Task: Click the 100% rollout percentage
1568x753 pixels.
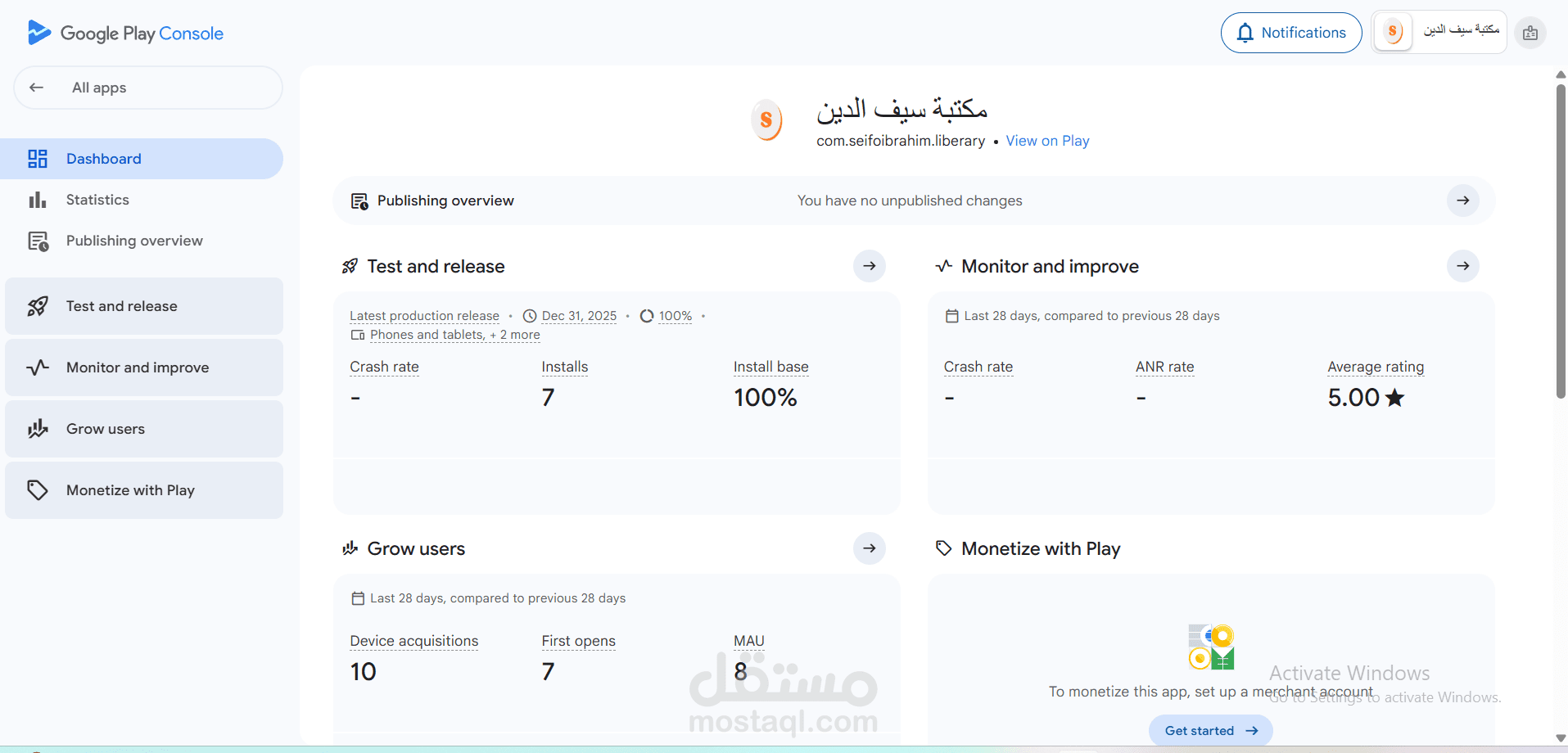Action: click(675, 316)
